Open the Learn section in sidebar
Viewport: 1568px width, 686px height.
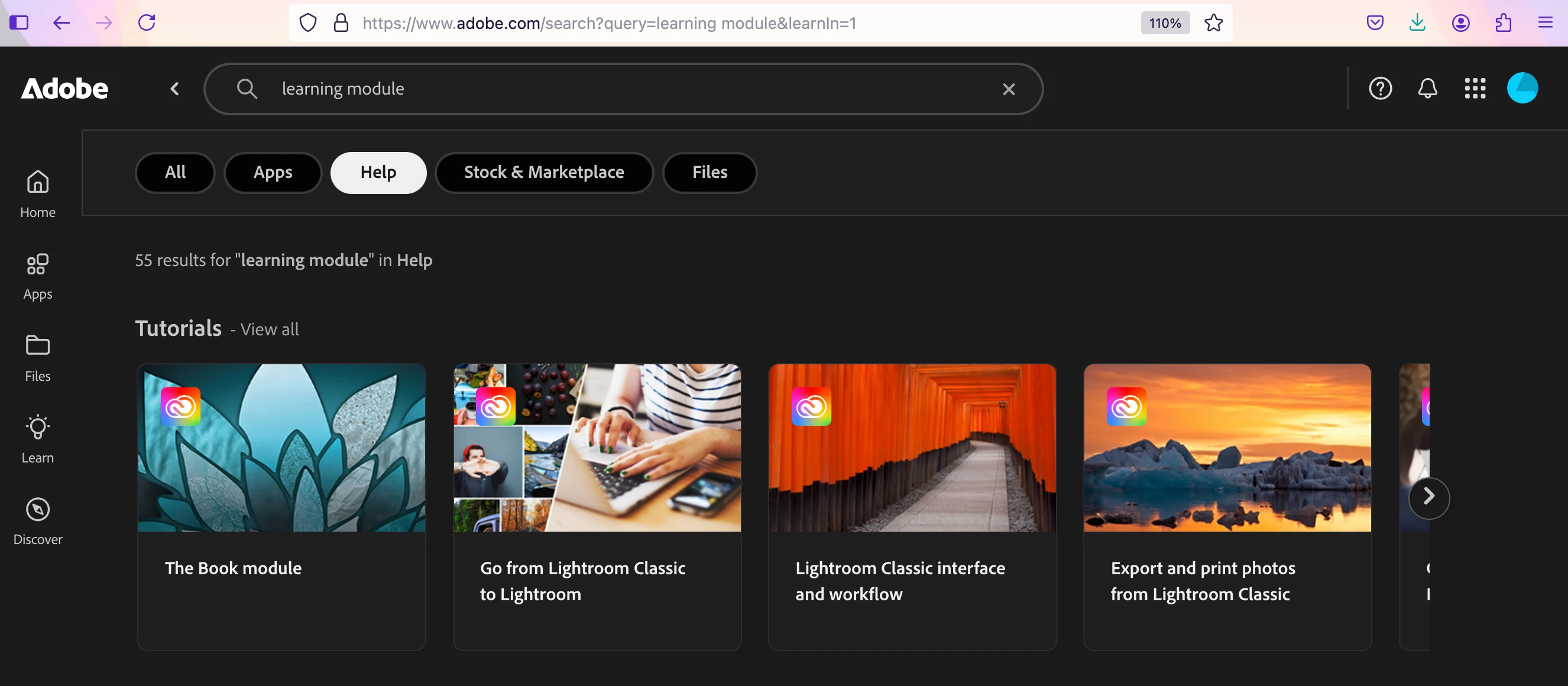(x=38, y=439)
